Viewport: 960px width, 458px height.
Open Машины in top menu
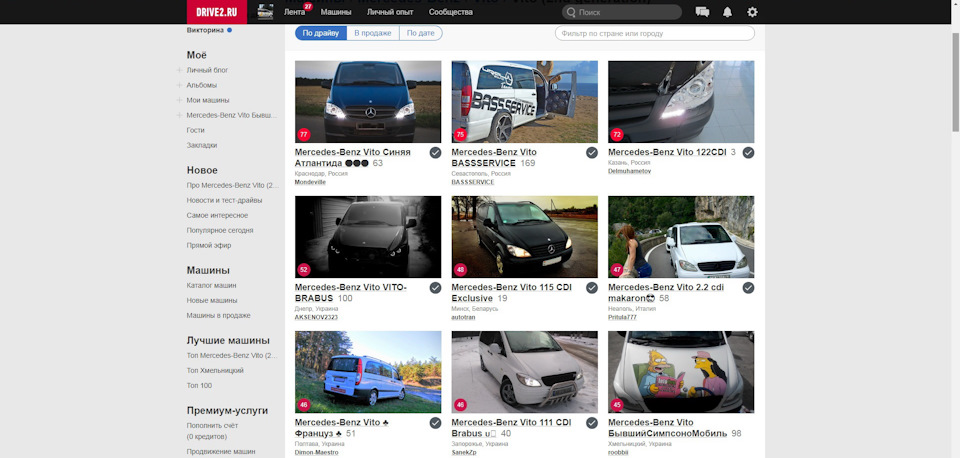[x=336, y=12]
